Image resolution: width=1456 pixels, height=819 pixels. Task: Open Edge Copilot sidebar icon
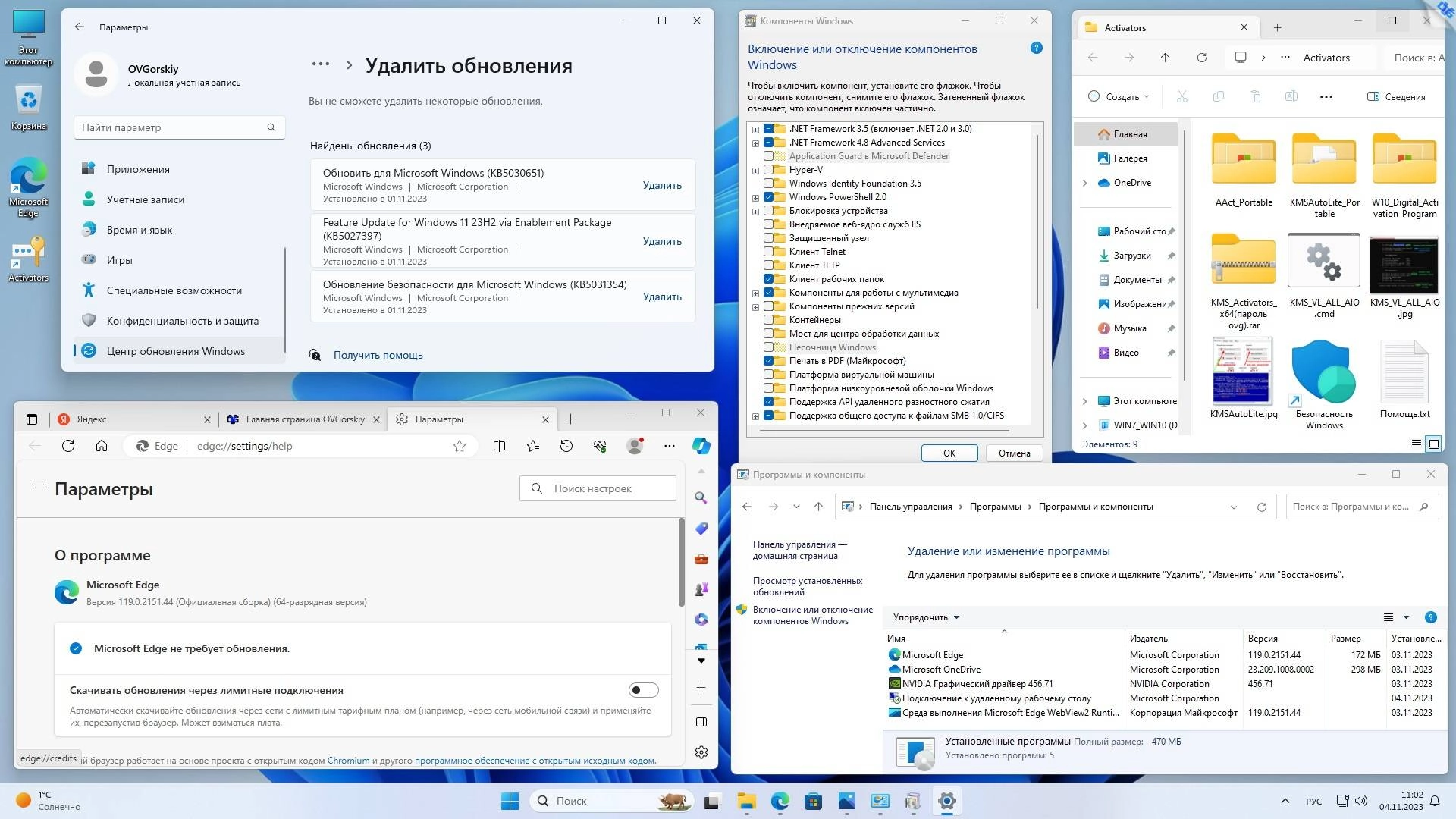click(x=701, y=446)
